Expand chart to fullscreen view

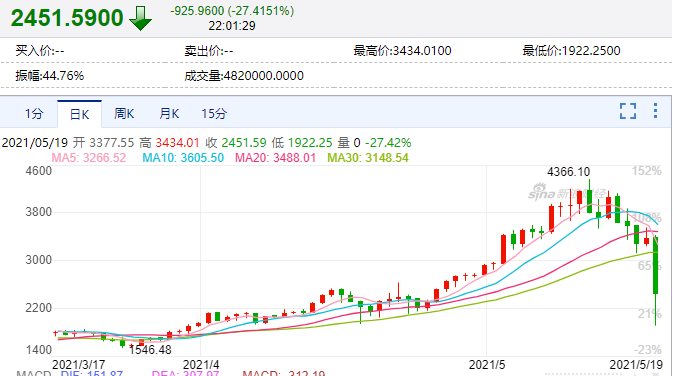pyautogui.click(x=628, y=111)
